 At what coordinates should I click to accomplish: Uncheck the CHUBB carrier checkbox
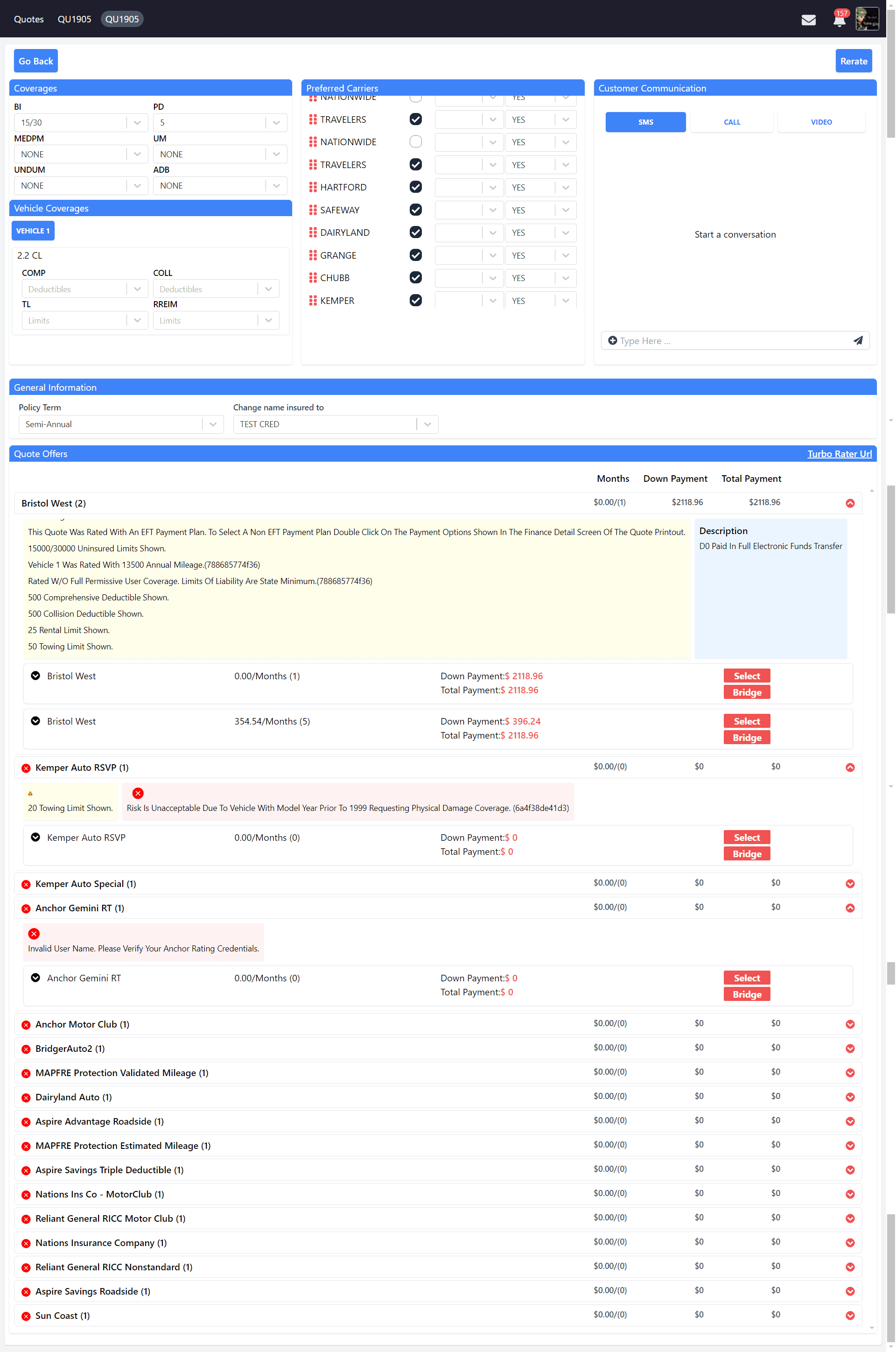[x=415, y=277]
